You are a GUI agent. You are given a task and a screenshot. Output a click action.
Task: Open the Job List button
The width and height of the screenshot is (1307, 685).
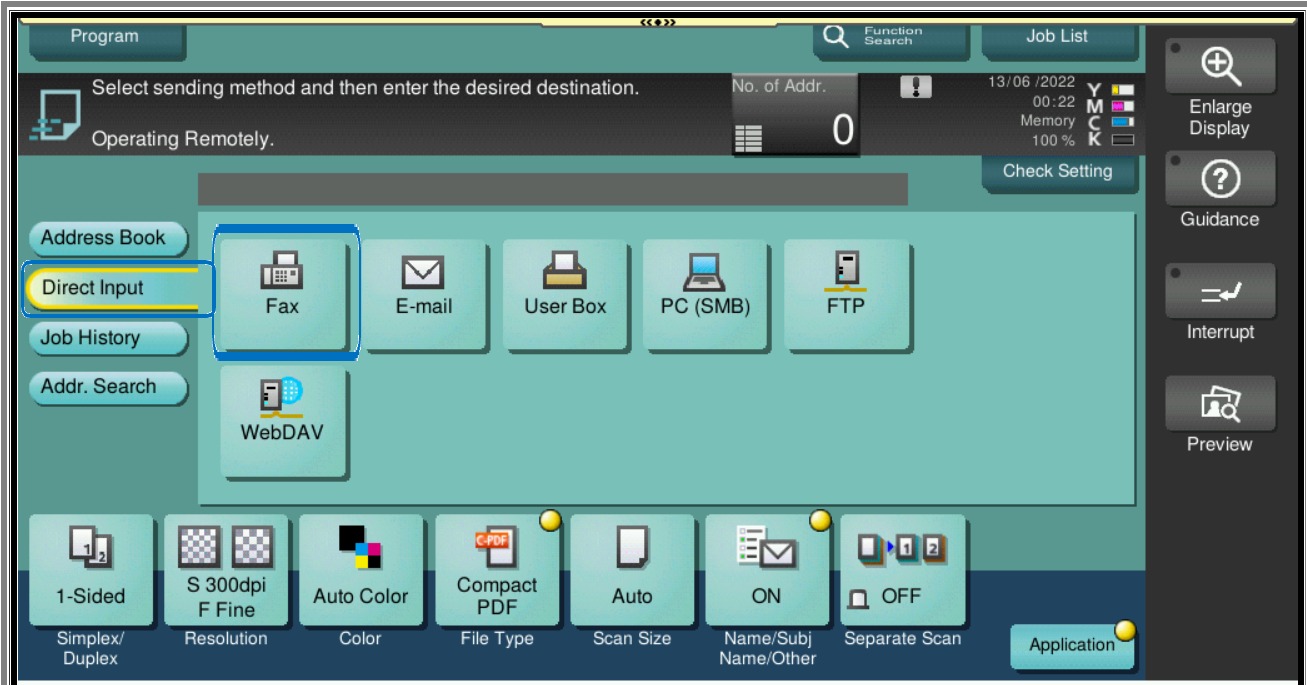[x=1058, y=38]
